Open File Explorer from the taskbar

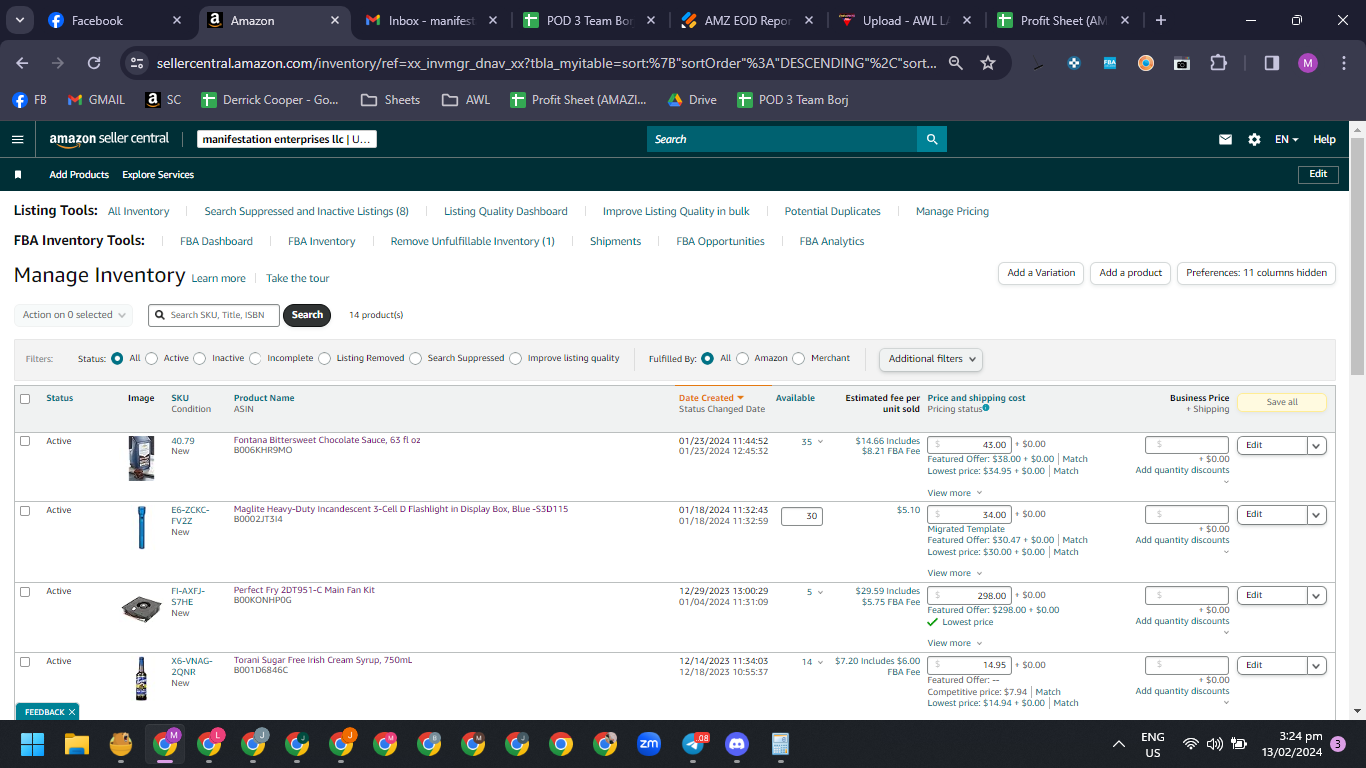tap(77, 744)
